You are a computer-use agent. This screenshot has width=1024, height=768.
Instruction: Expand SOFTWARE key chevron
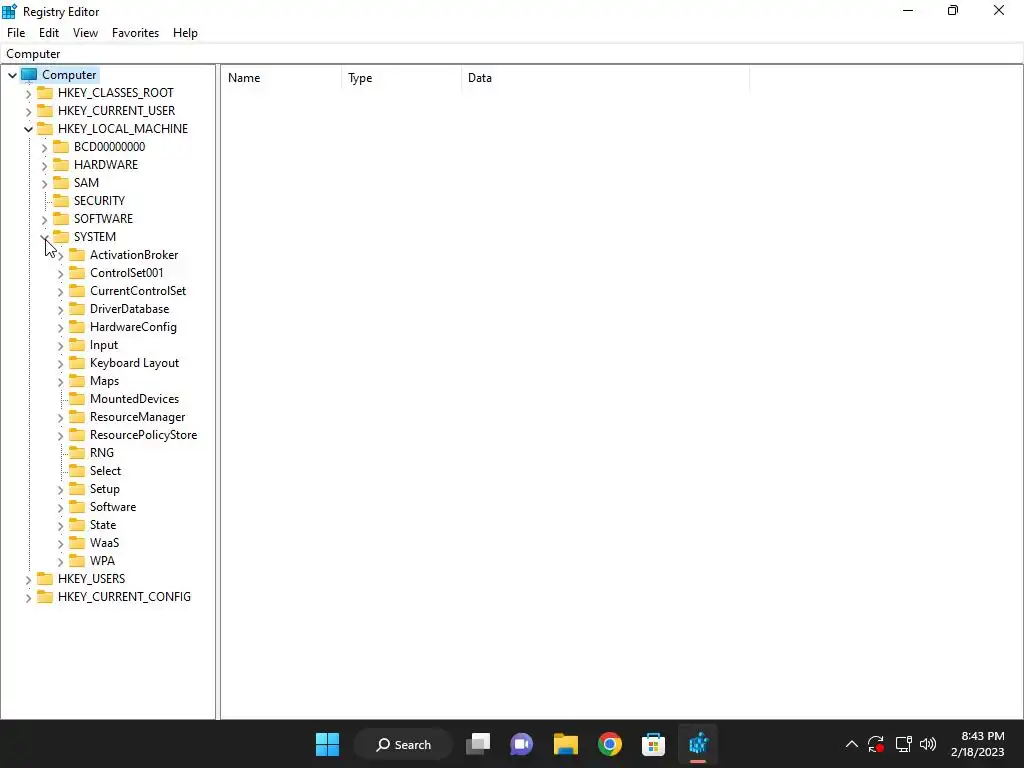click(x=44, y=219)
